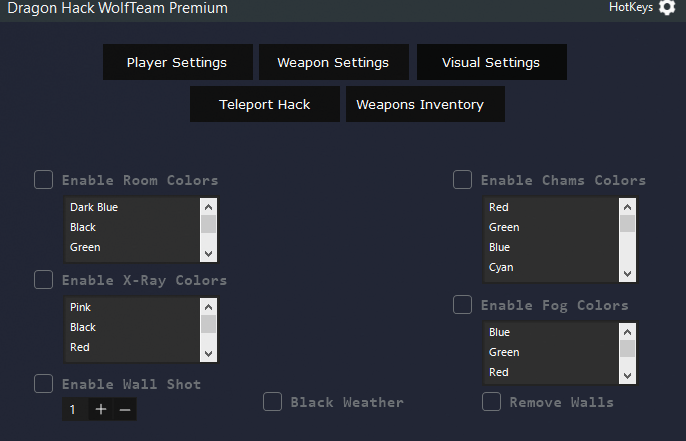Screen dimensions: 686x441
Task: Click Room Colors list scroll up arrow
Action: (x=208, y=206)
